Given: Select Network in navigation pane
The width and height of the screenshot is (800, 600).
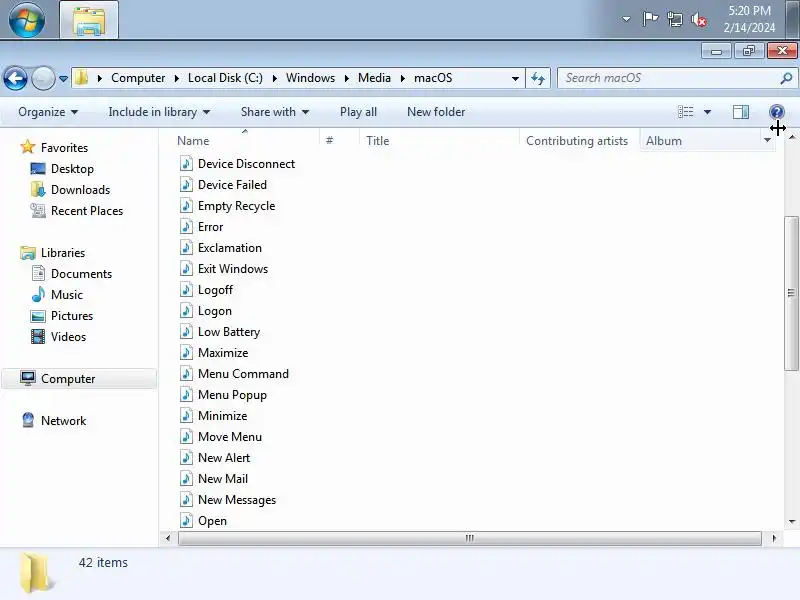Looking at the screenshot, I should point(63,421).
